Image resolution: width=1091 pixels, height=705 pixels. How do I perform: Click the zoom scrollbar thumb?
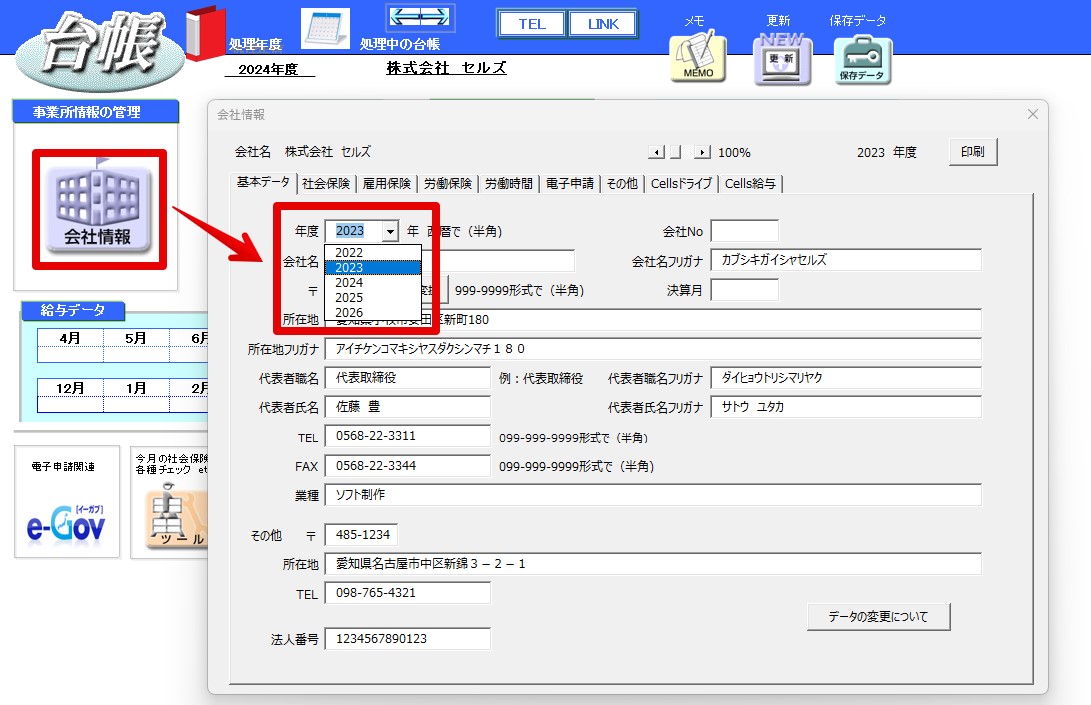click(675, 152)
